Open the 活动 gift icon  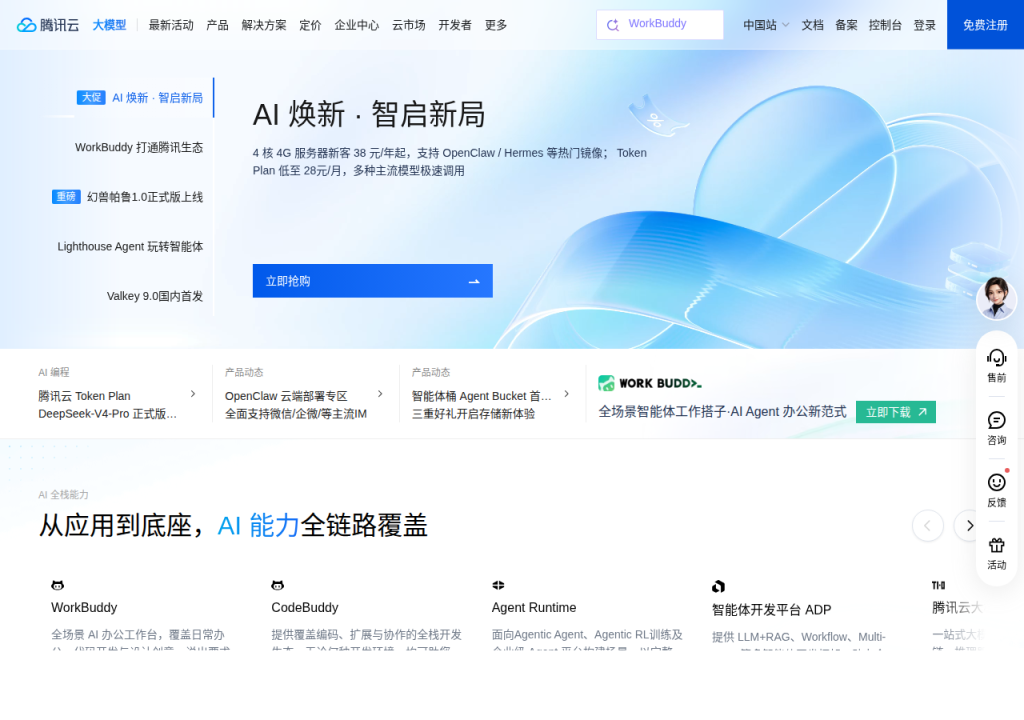(x=996, y=545)
